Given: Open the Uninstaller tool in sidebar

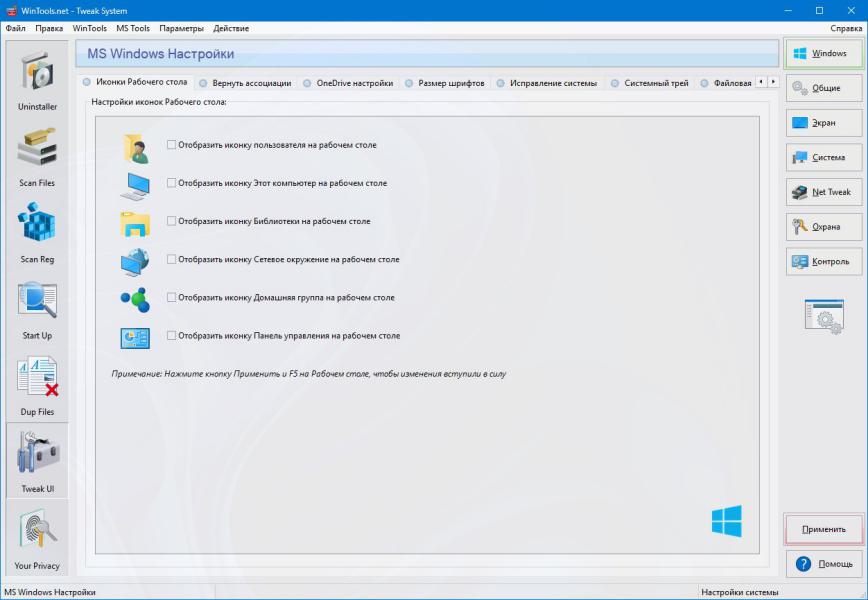Looking at the screenshot, I should point(38,80).
